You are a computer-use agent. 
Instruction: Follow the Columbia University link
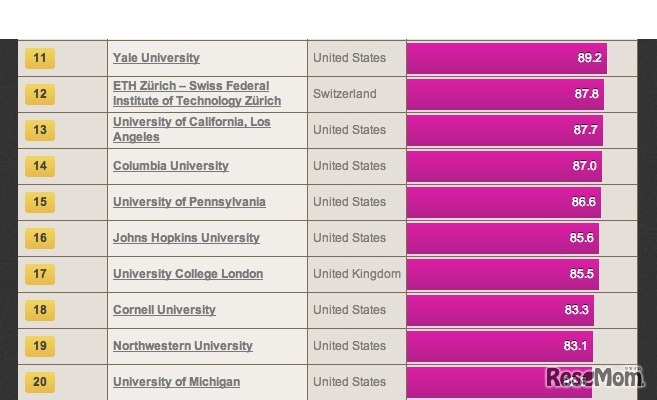[x=170, y=166]
